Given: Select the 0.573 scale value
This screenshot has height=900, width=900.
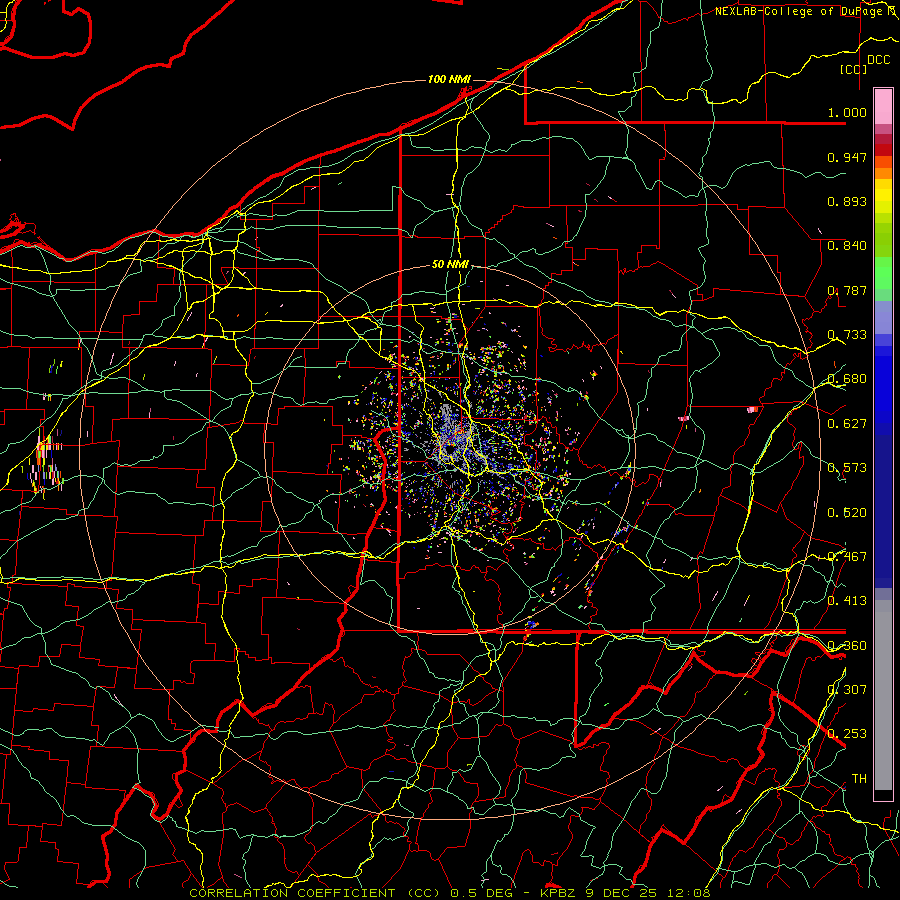Looking at the screenshot, I should coord(847,468).
